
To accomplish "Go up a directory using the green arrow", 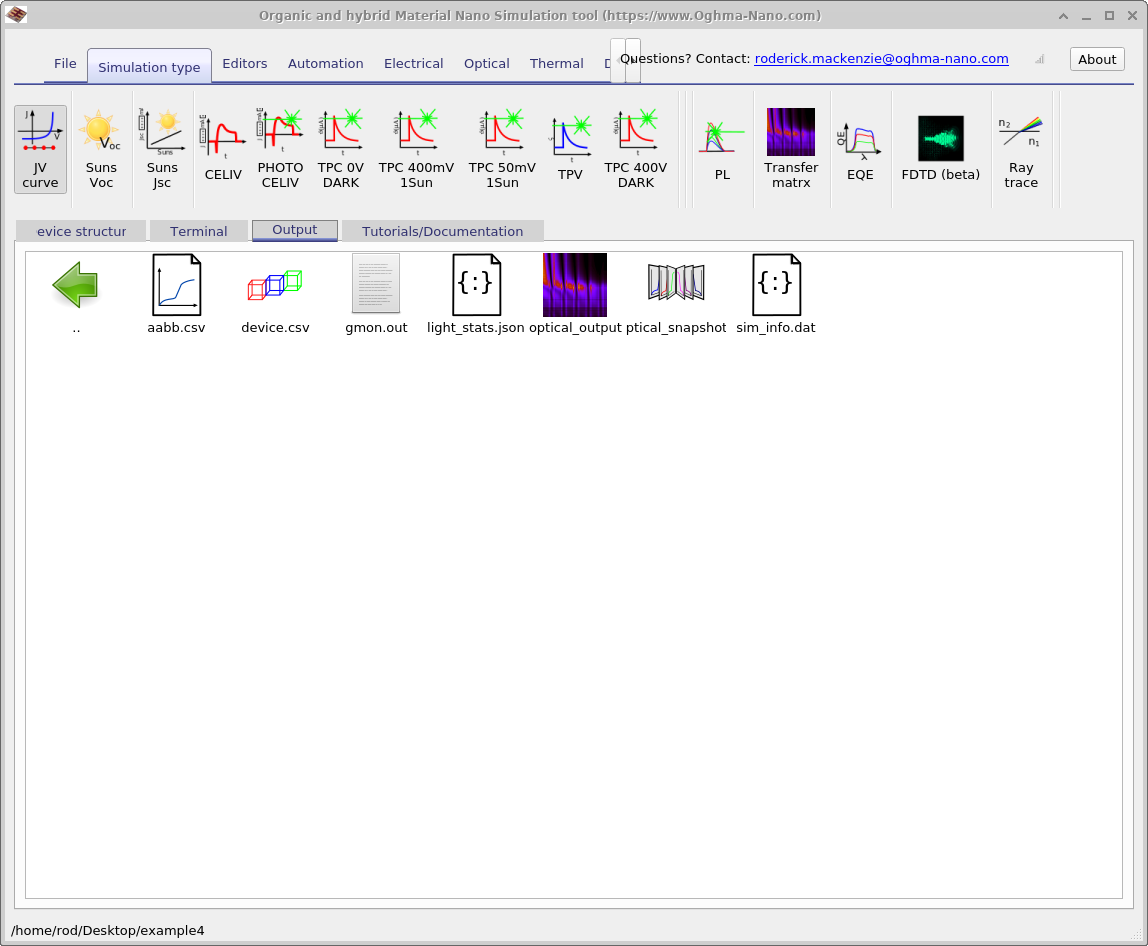I will click(75, 285).
